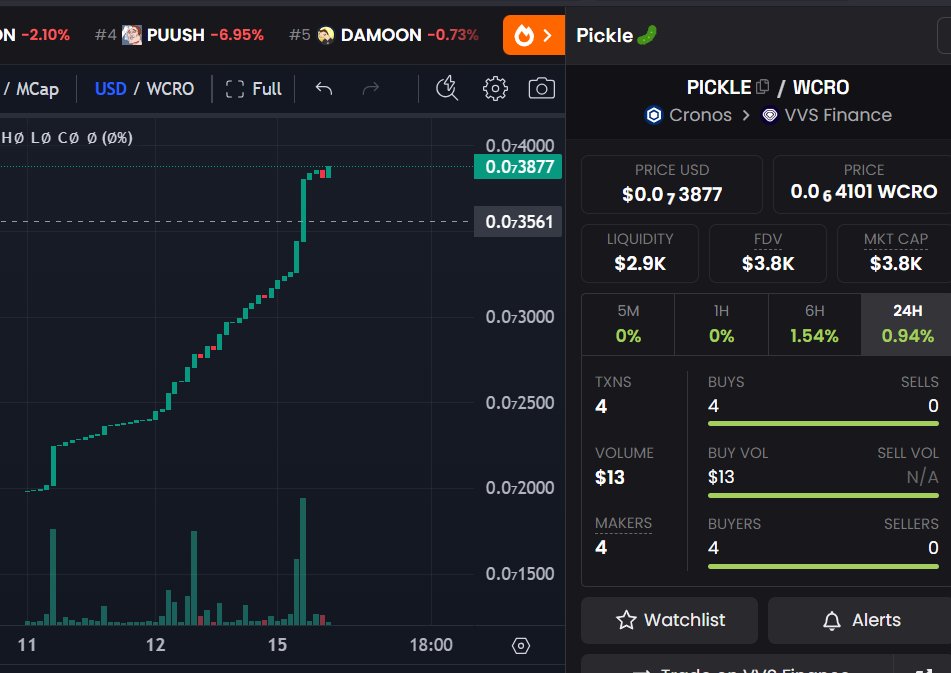Click the pickle emoji next to title

647,35
